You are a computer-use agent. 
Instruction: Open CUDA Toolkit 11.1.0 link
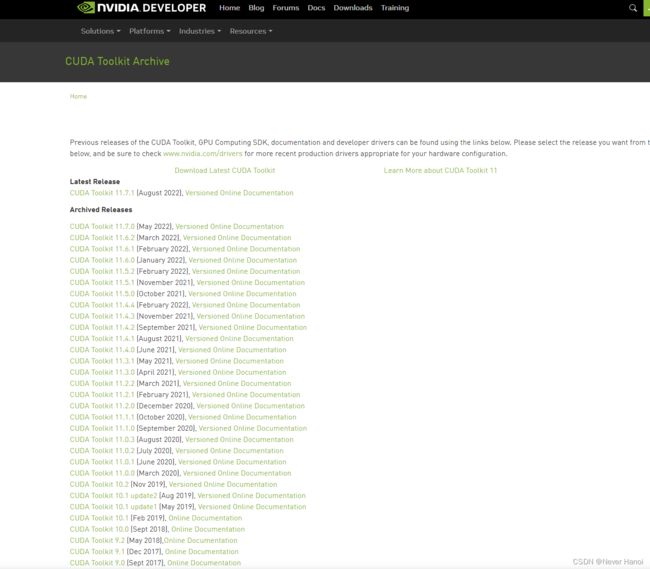coord(102,428)
